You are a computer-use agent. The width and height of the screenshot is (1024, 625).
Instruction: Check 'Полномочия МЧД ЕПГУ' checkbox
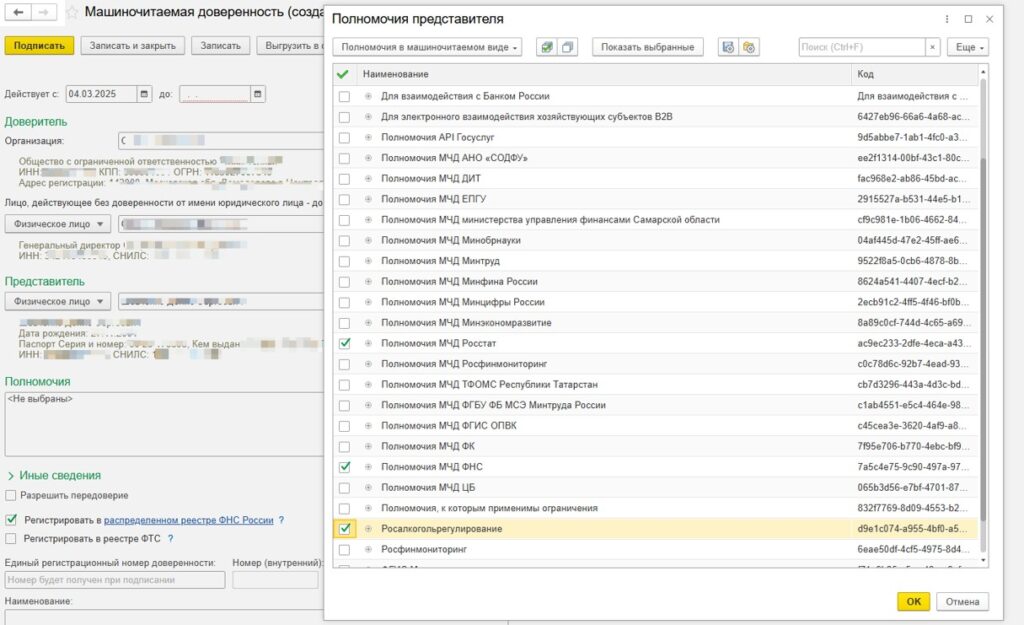[x=344, y=199]
